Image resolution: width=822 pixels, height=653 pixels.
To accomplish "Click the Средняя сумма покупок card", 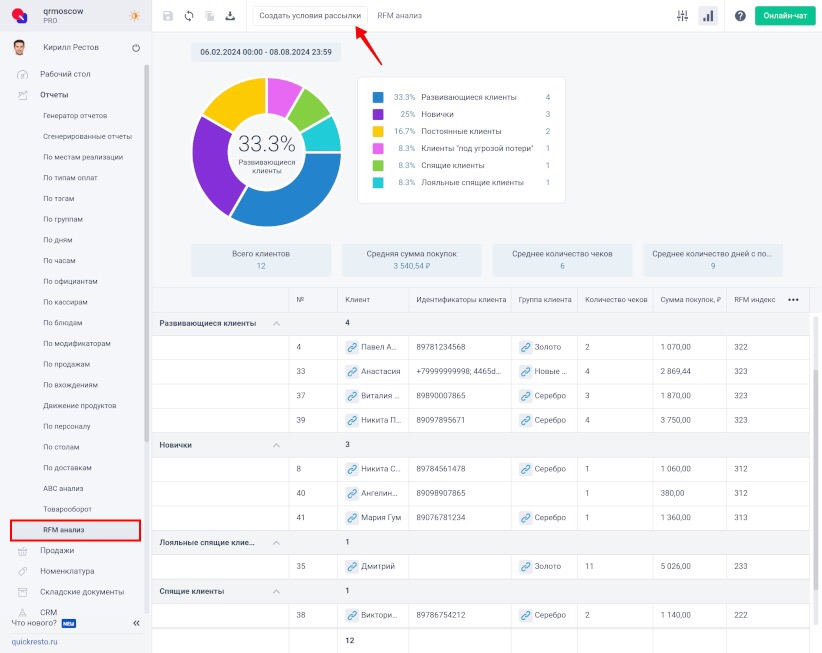I will pyautogui.click(x=412, y=260).
